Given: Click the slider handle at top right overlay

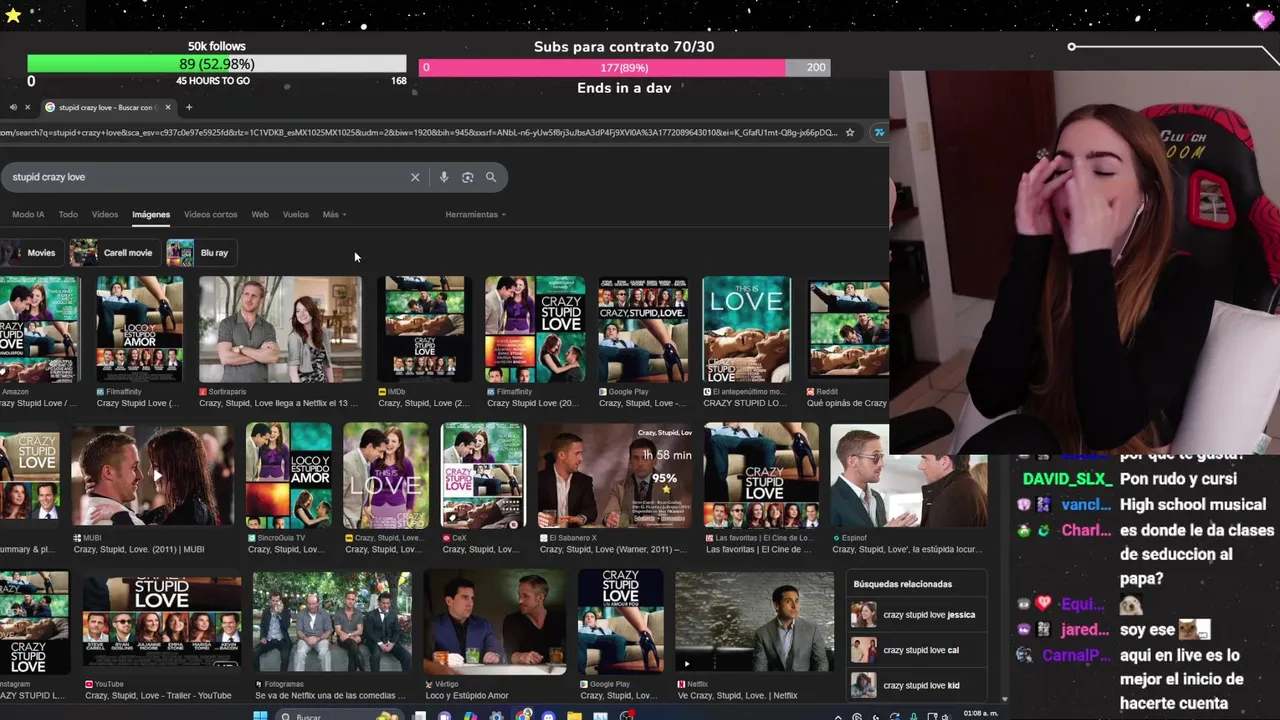Looking at the screenshot, I should (1072, 47).
